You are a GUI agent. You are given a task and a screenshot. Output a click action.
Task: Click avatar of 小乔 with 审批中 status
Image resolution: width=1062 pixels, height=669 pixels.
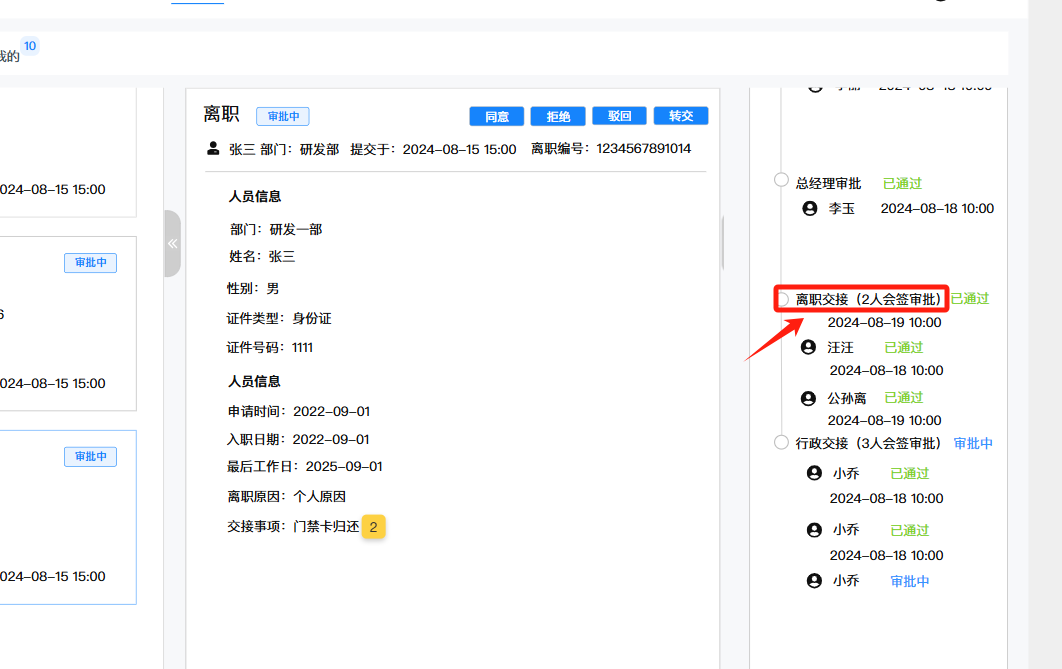(814, 581)
